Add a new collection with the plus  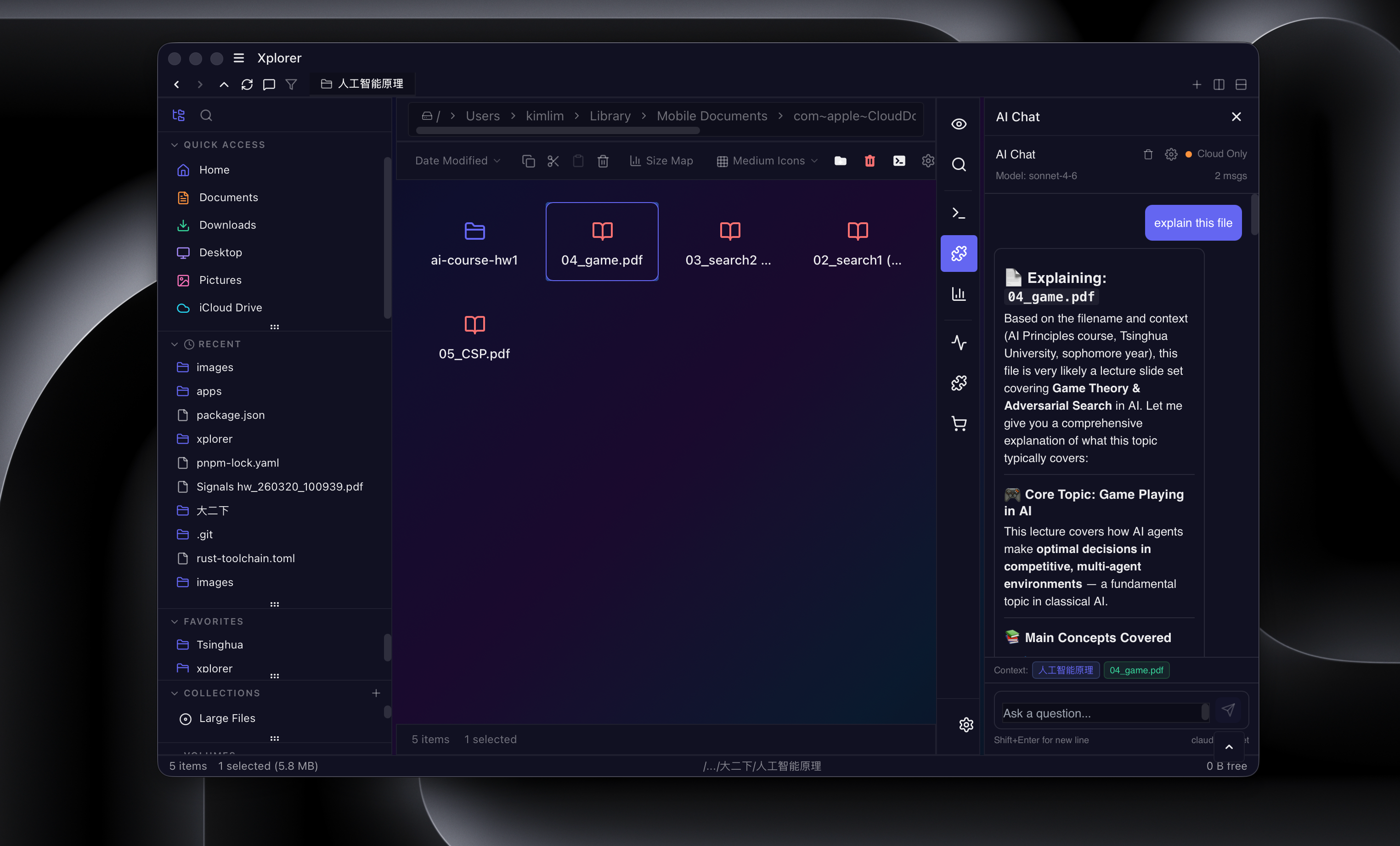click(x=376, y=693)
